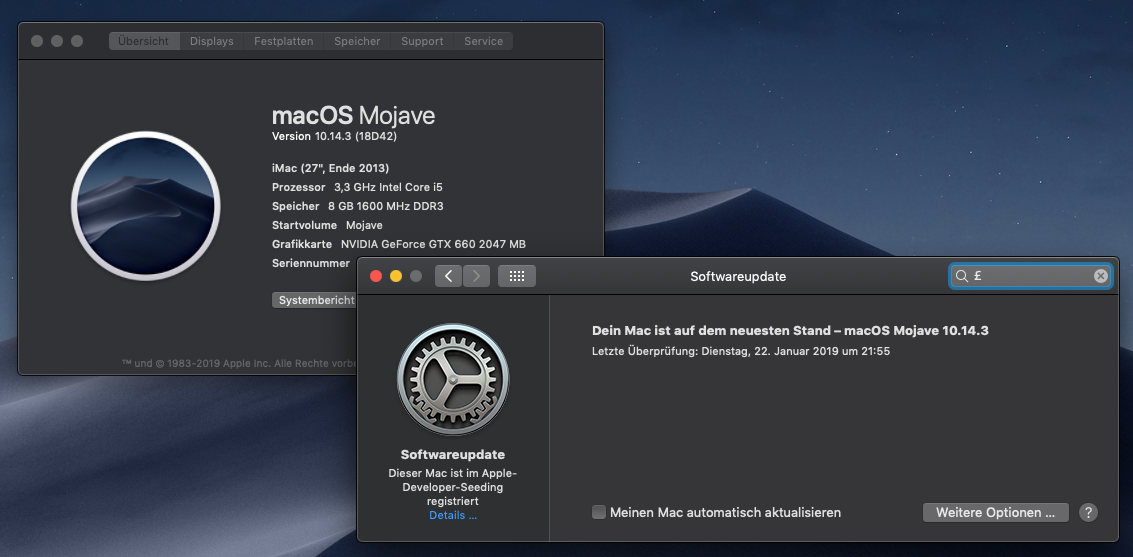Click the Apple copyright footer text

[239, 363]
